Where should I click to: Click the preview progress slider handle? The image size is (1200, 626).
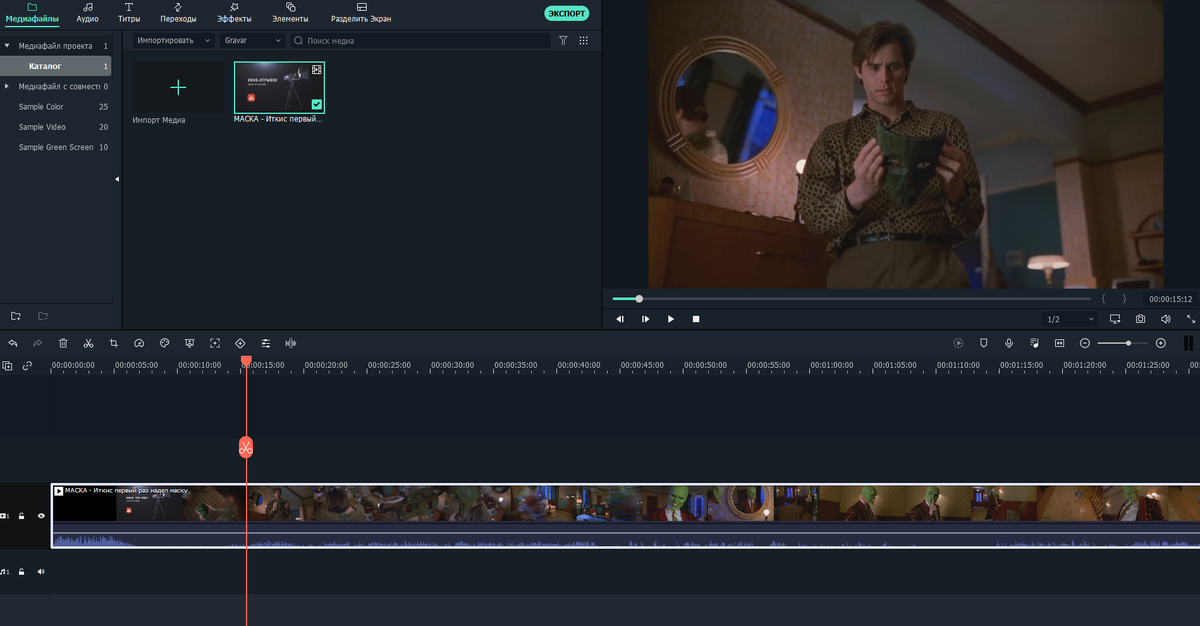639,298
